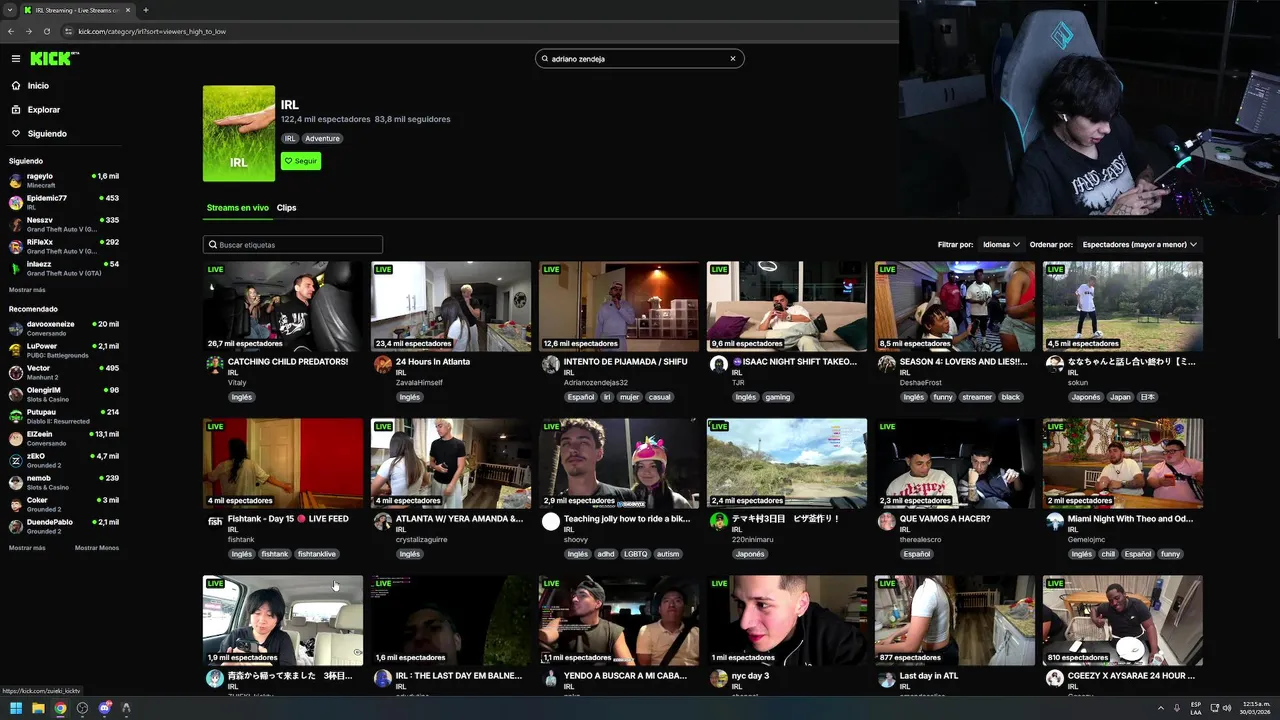Click the fishtank tag under Fishtank stream
The height and width of the screenshot is (720, 1280).
tap(275, 554)
